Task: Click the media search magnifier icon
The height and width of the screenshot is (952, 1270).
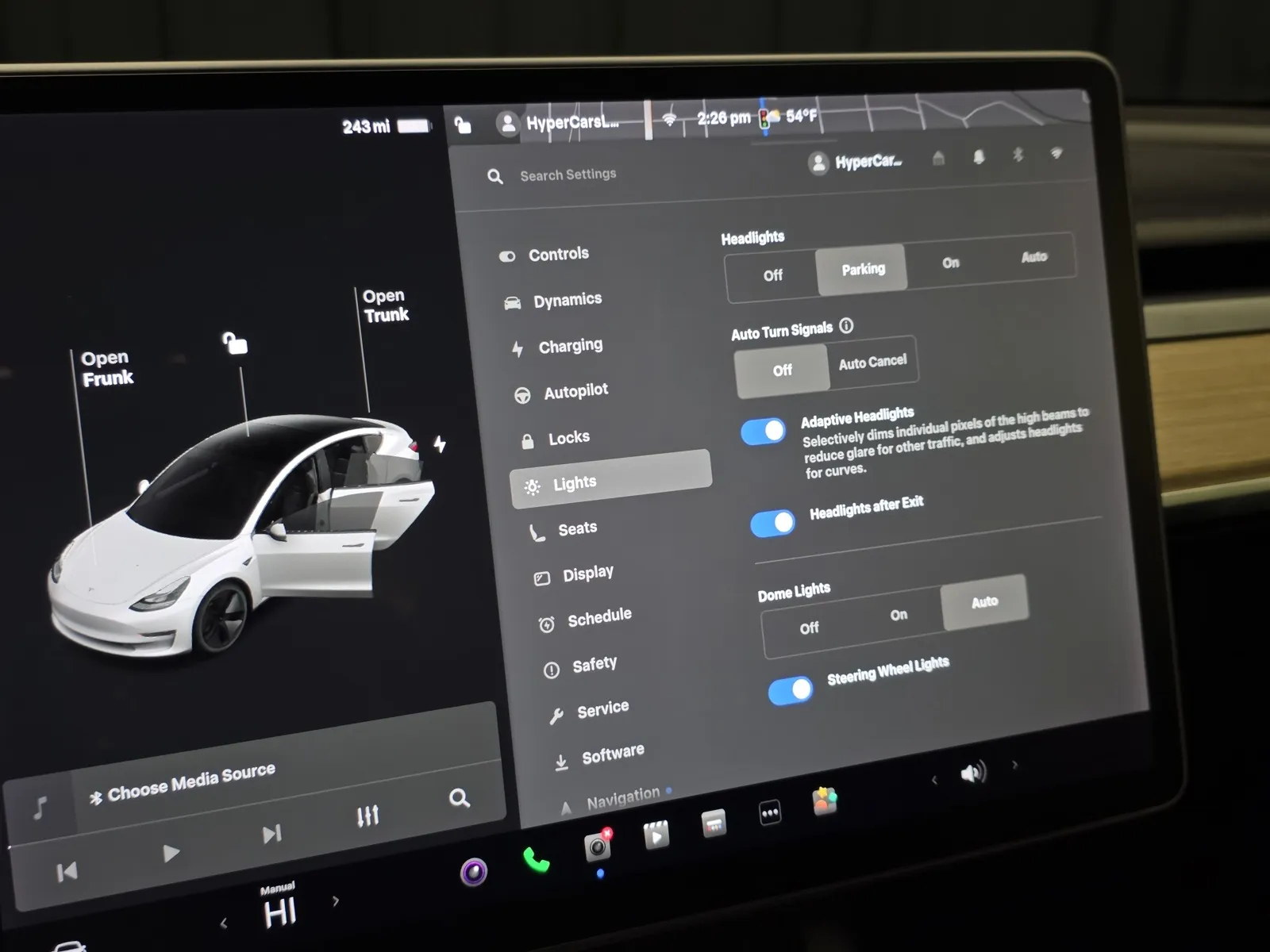Action: coord(459,798)
